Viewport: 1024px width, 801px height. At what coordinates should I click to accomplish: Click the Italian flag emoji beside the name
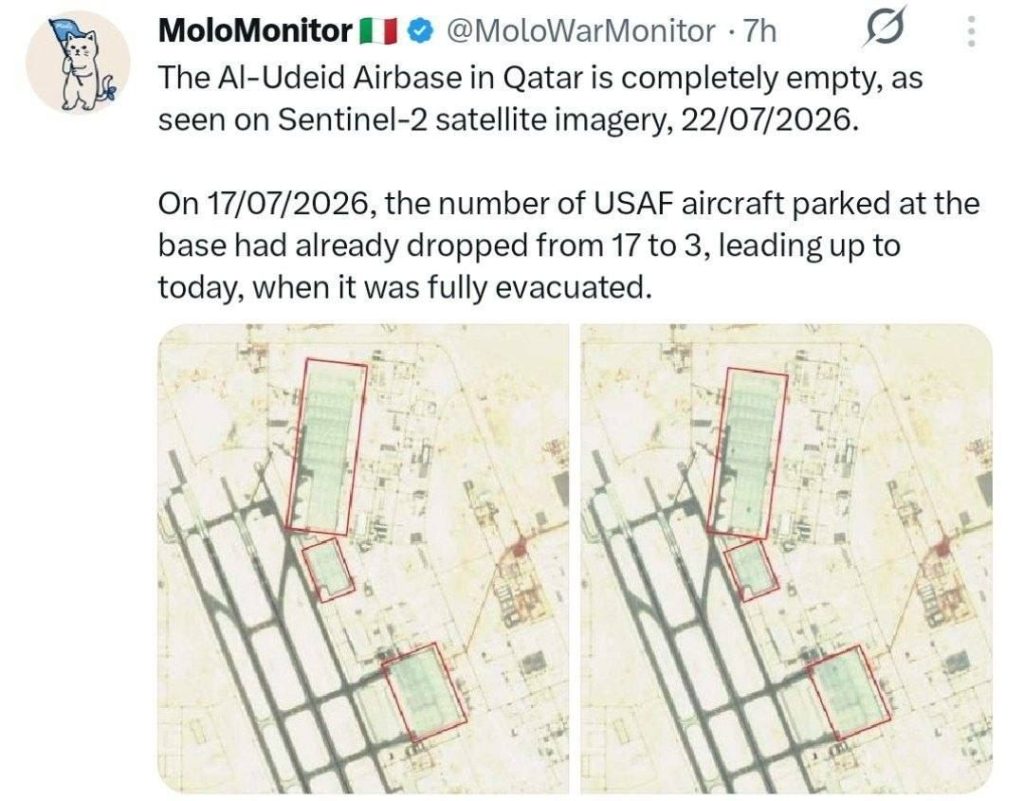pos(379,31)
